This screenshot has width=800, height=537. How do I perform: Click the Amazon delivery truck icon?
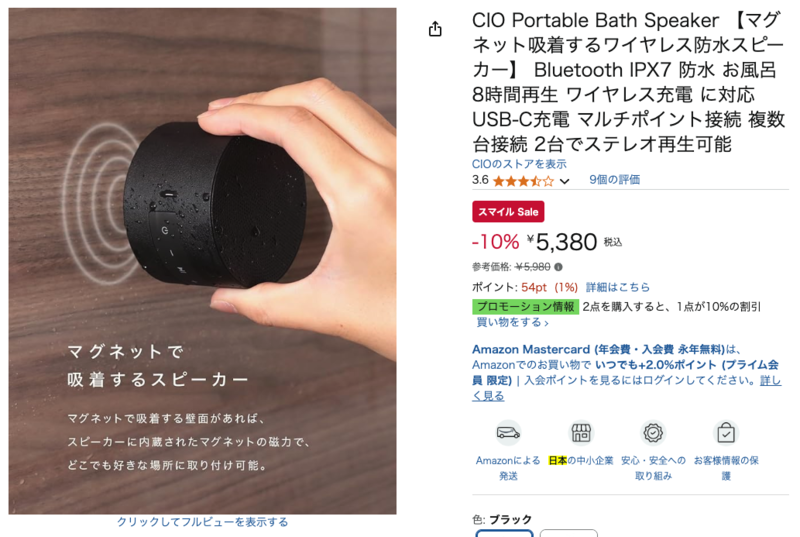point(508,433)
